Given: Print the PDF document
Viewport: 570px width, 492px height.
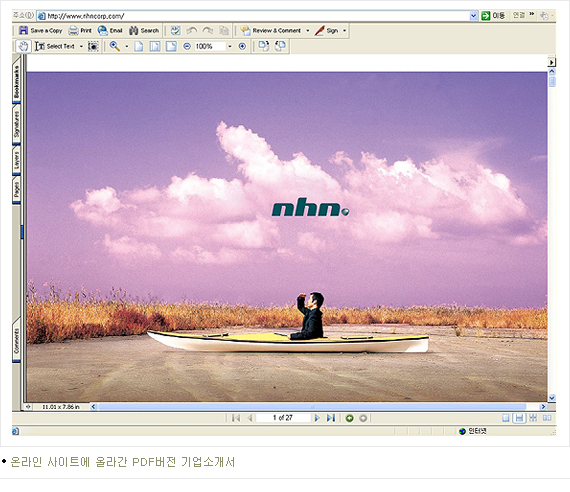Looking at the screenshot, I should click(x=80, y=31).
